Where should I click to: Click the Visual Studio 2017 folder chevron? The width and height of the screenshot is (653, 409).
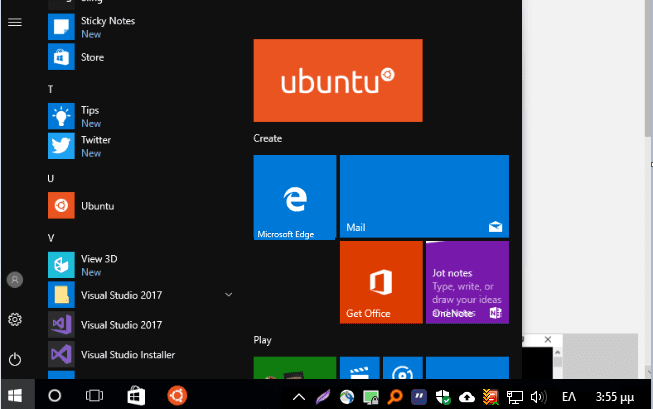[229, 295]
